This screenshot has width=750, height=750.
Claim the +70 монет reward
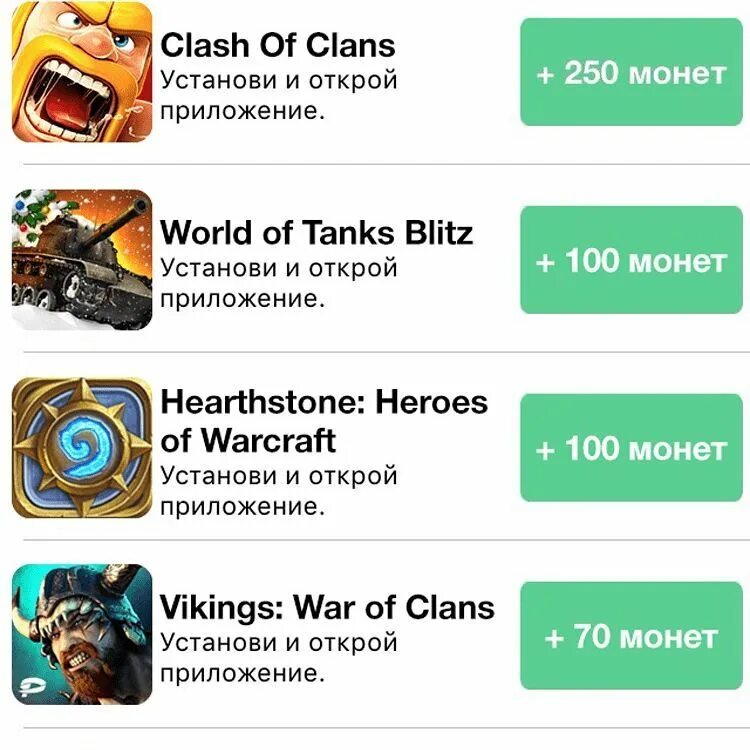631,636
